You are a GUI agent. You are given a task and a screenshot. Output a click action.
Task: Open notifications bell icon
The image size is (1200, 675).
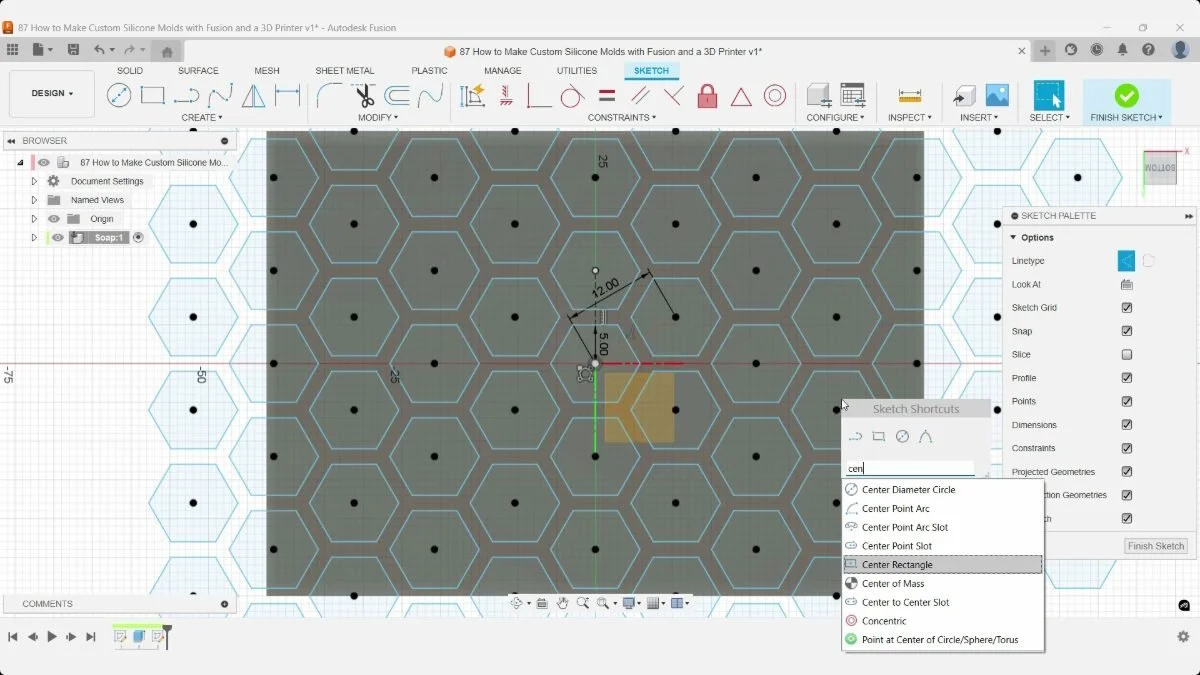tap(1123, 50)
